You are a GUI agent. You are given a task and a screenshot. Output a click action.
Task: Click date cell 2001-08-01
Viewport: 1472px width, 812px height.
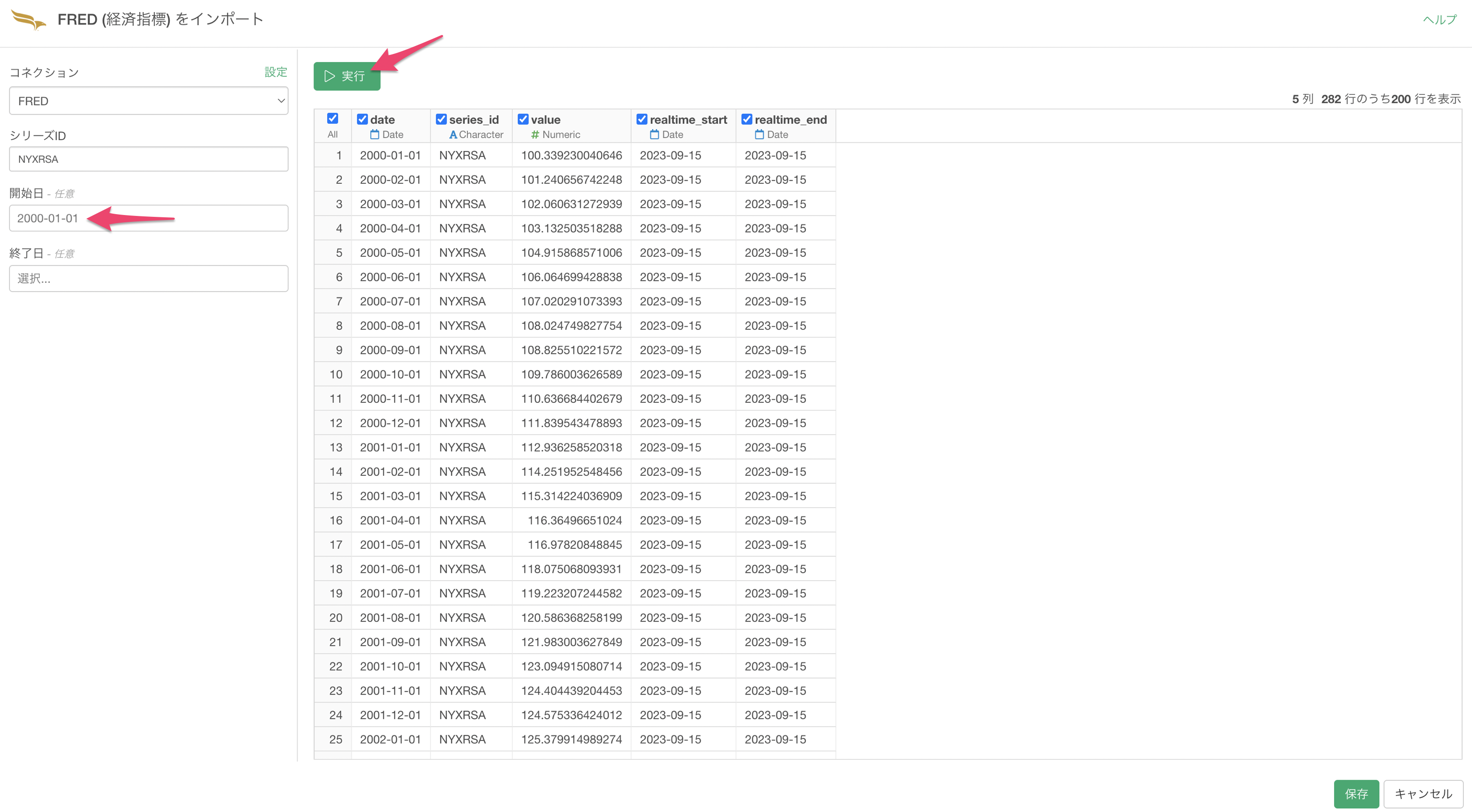pos(390,618)
